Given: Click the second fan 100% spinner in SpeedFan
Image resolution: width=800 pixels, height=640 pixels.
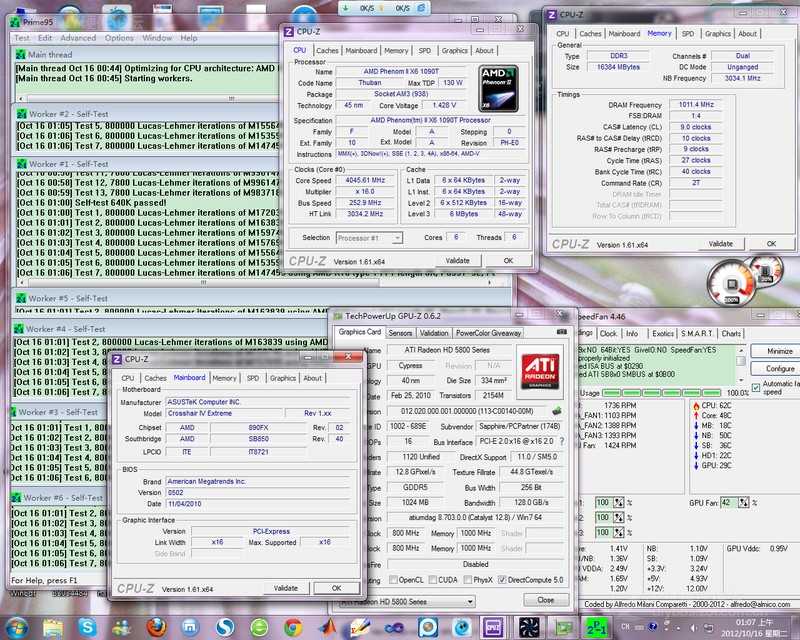Looking at the screenshot, I should (618, 518).
